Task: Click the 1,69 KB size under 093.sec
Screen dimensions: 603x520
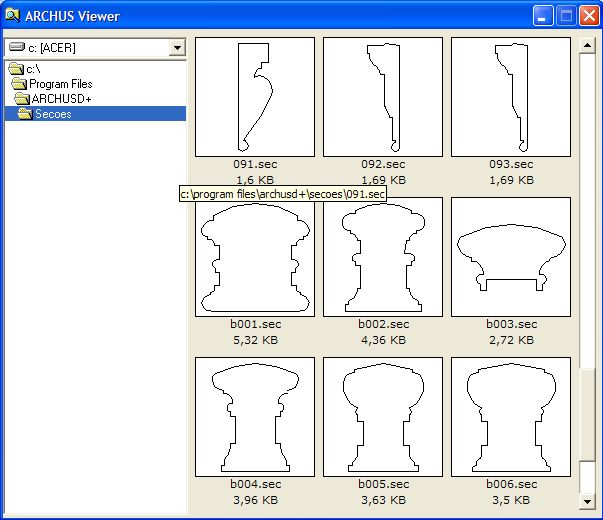Action: tap(511, 180)
